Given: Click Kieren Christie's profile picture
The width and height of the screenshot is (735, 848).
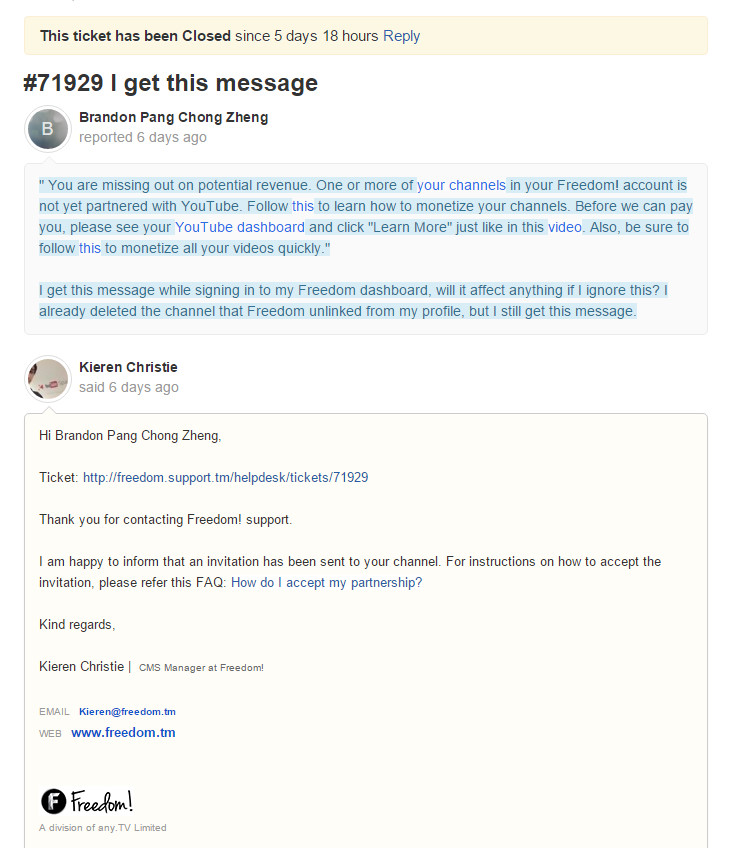Looking at the screenshot, I should [x=48, y=378].
